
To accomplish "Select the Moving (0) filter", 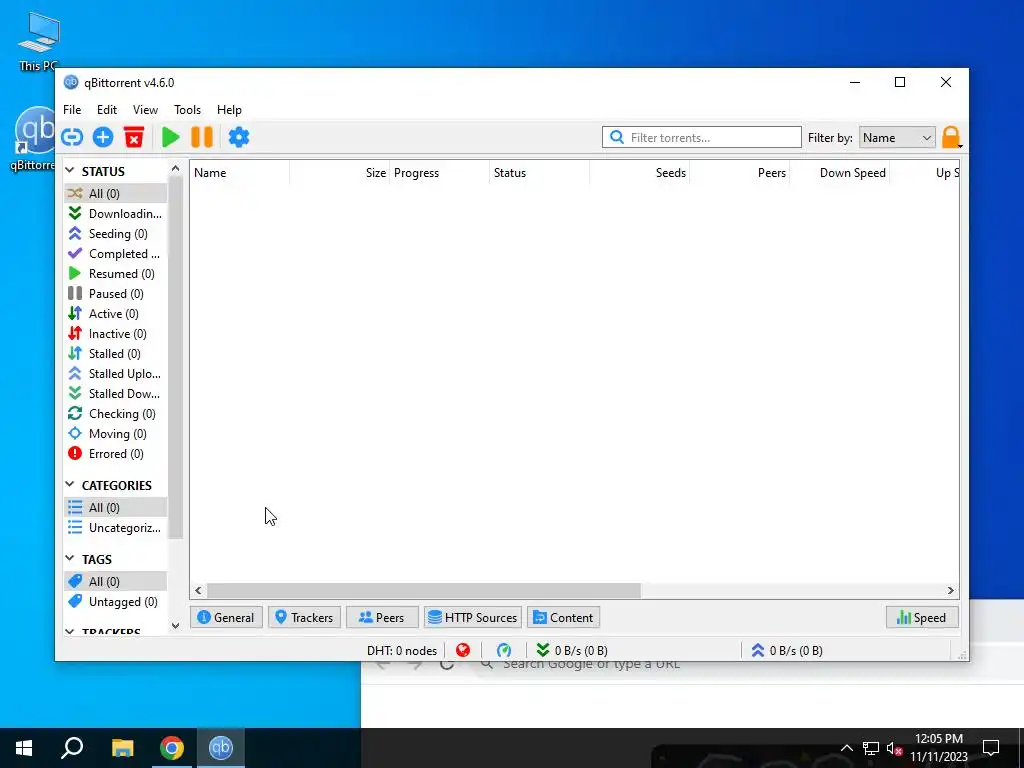I will click(x=116, y=434).
